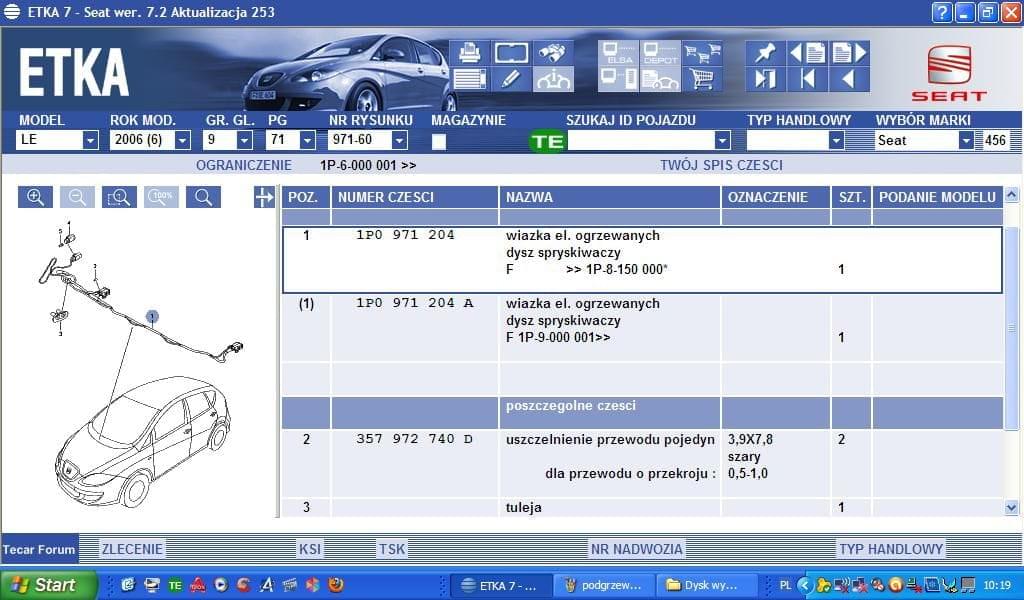The height and width of the screenshot is (600, 1024).
Task: Open the NR RYSUNKU dropdown 971-60
Action: click(x=399, y=140)
